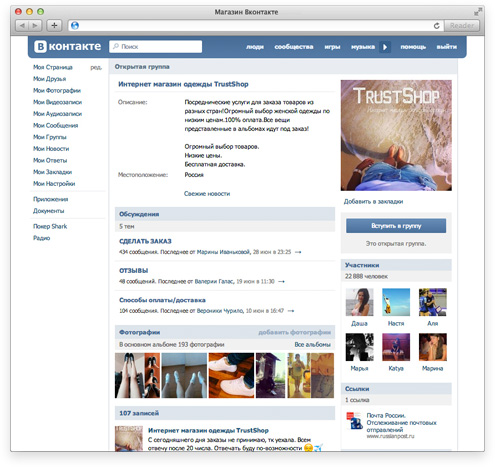Image resolution: width=495 pixels, height=467 pixels.
Task: Click the reload page icon
Action: [x=436, y=26]
